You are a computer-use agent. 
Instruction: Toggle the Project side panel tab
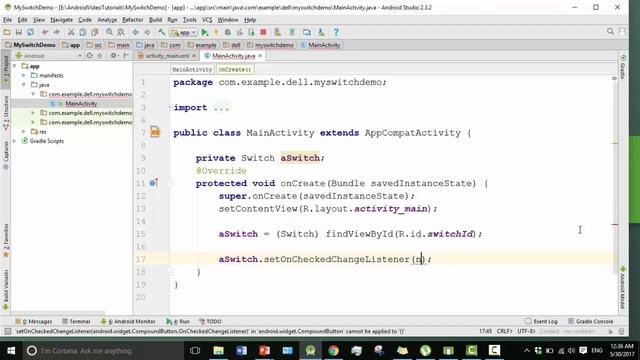[x=6, y=68]
